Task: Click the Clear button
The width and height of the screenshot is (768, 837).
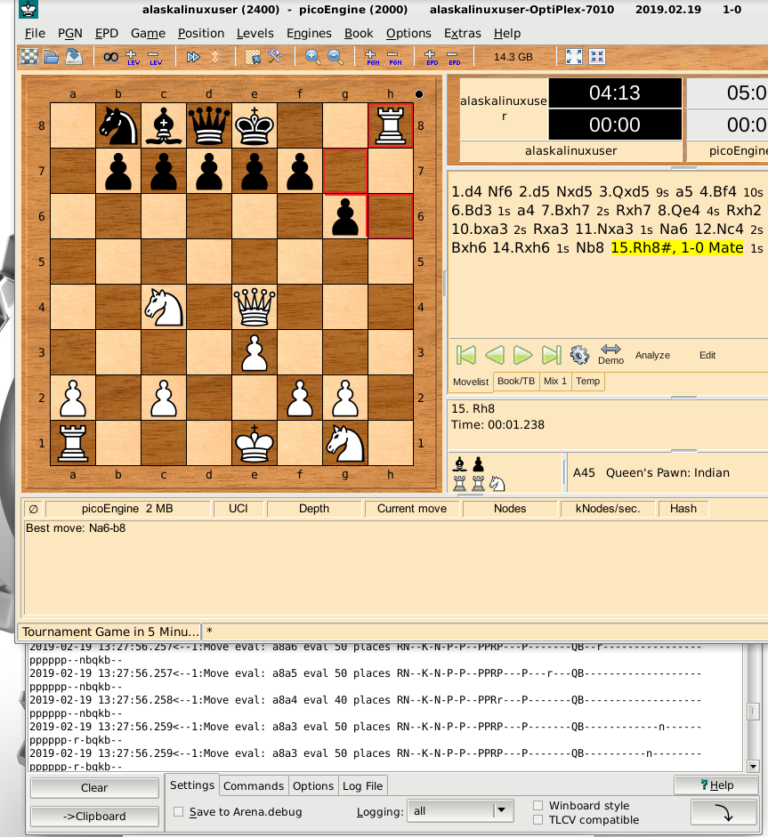Action: [x=94, y=788]
